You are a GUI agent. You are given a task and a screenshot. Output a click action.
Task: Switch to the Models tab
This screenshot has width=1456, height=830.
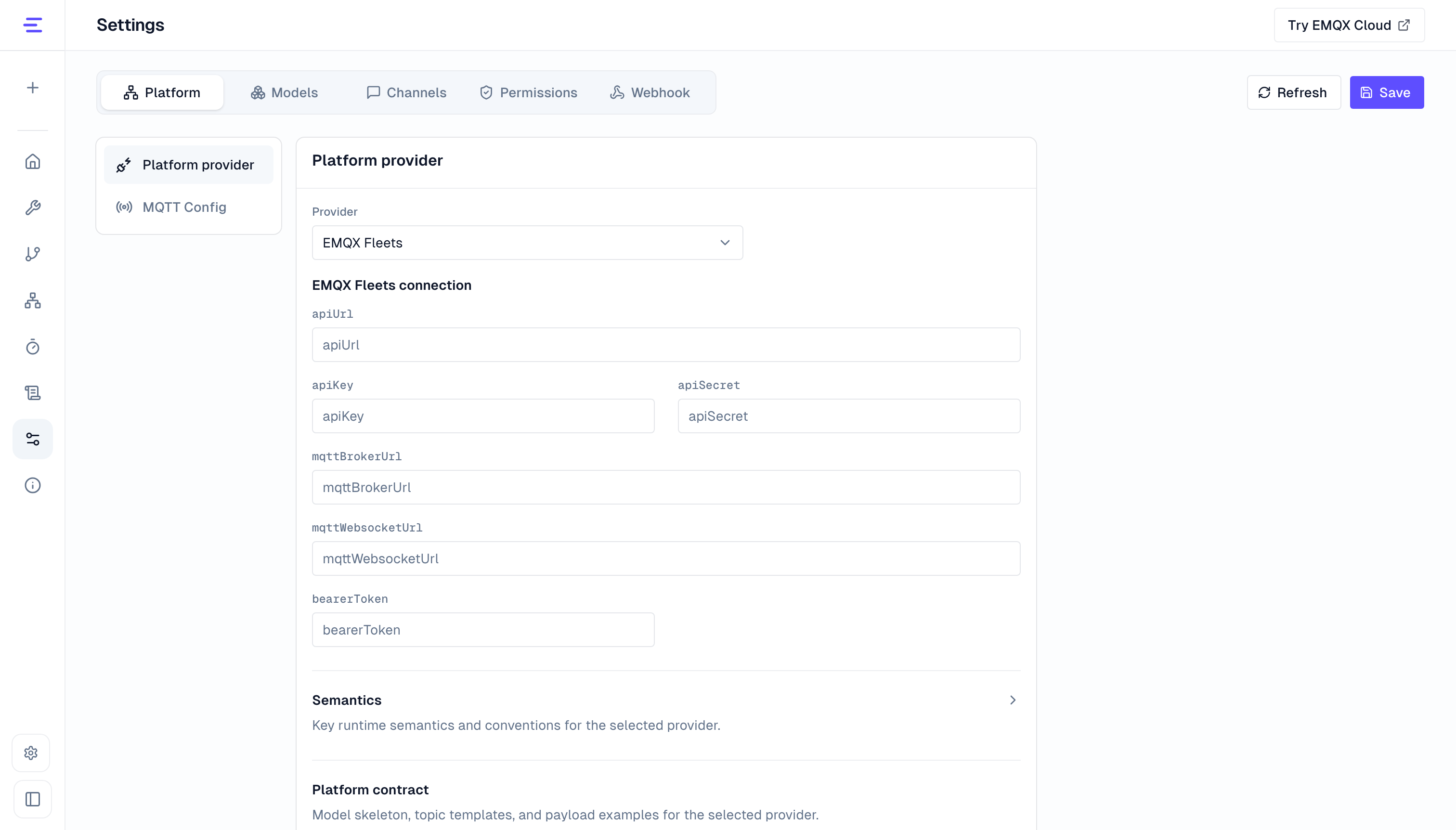(285, 92)
